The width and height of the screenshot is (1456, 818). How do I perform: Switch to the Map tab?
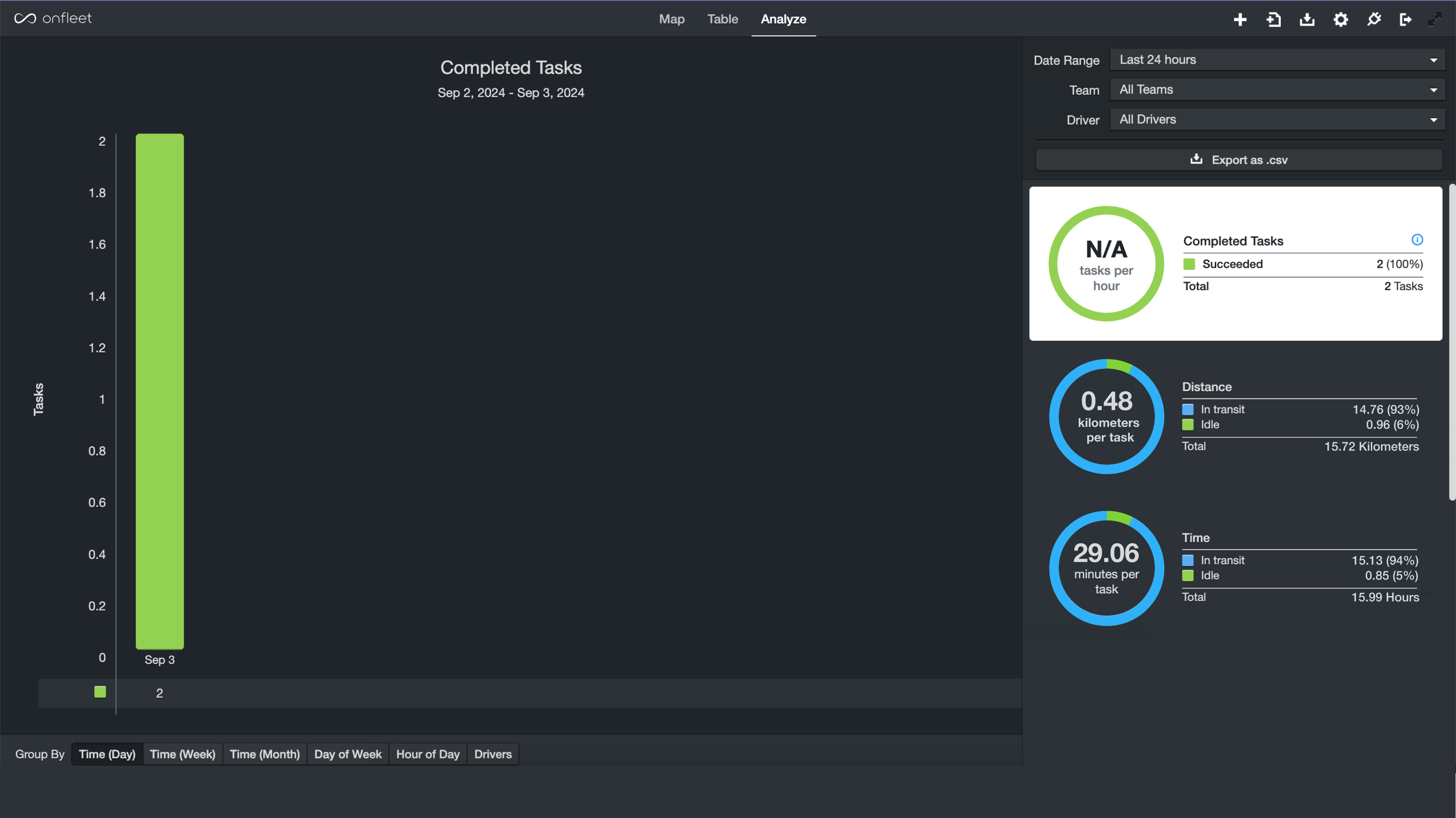(x=671, y=19)
